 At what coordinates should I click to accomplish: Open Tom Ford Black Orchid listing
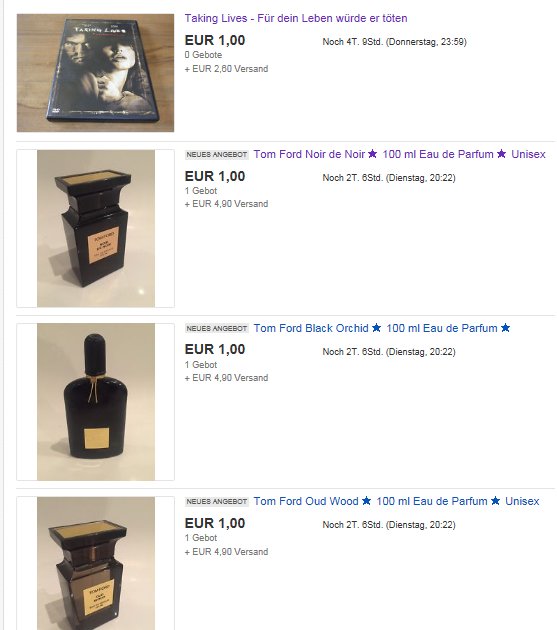click(382, 328)
